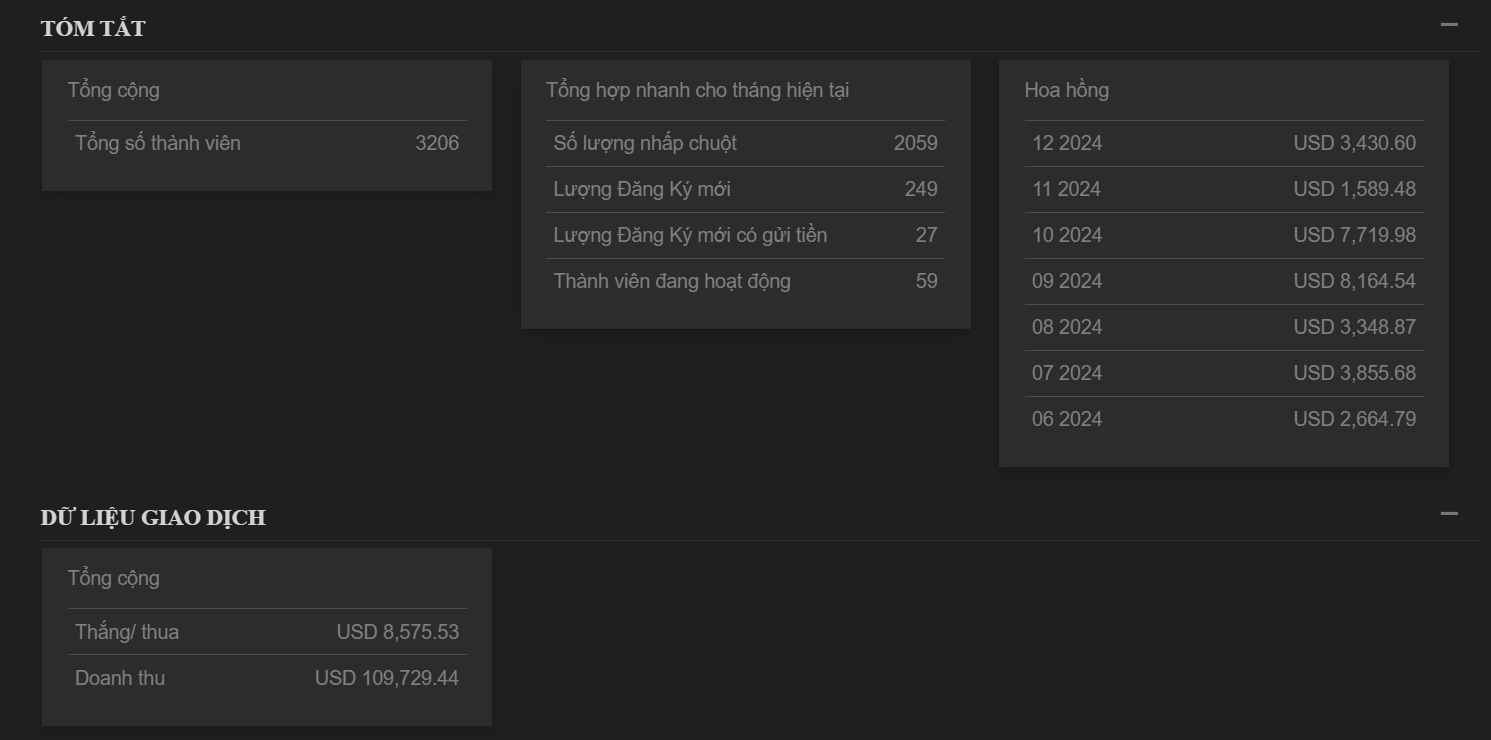Click the commission amount USD 3,855.68
Viewport: 1491px width, 740px height.
point(1355,373)
